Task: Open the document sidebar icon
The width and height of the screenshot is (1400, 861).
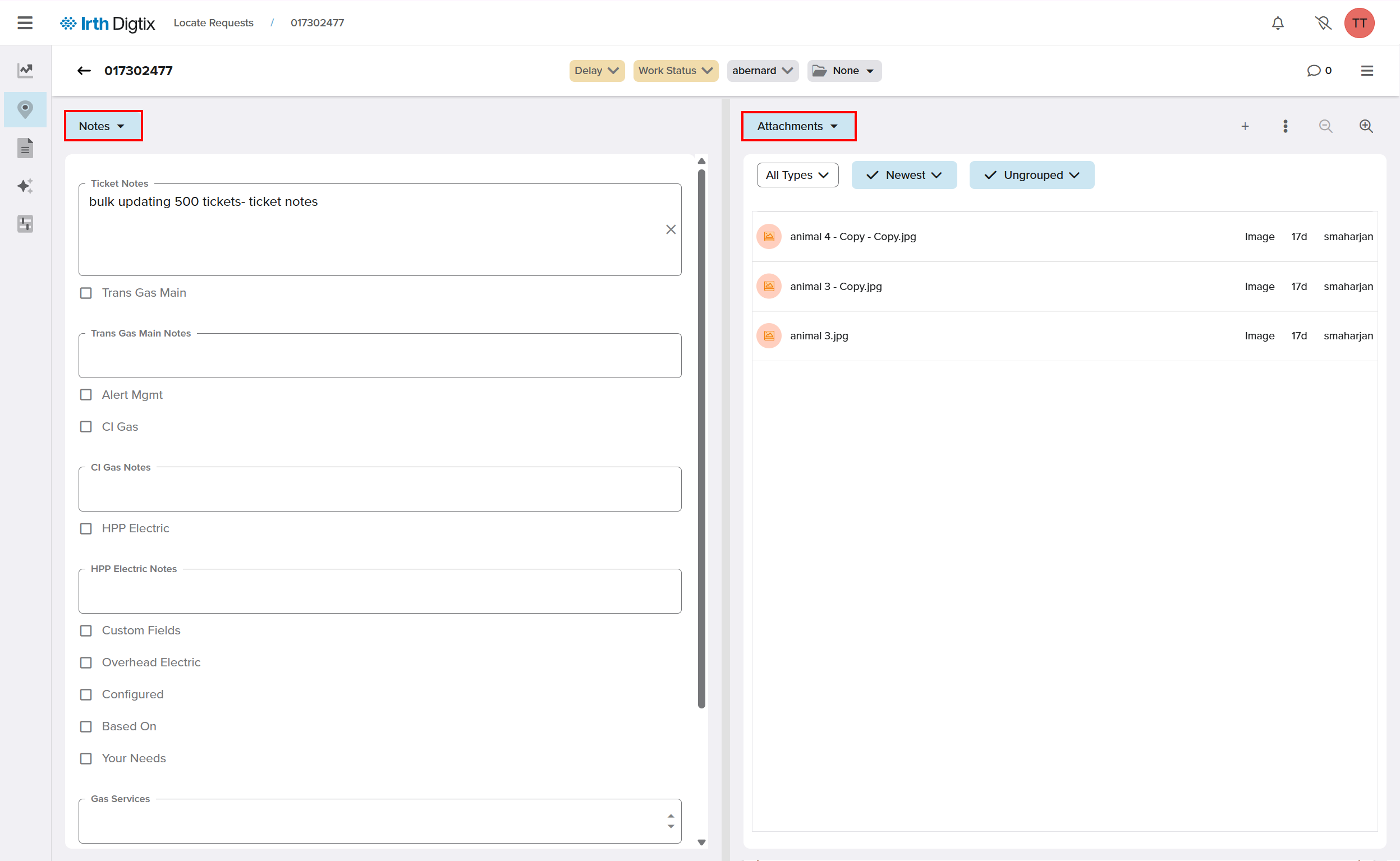Action: (x=25, y=148)
